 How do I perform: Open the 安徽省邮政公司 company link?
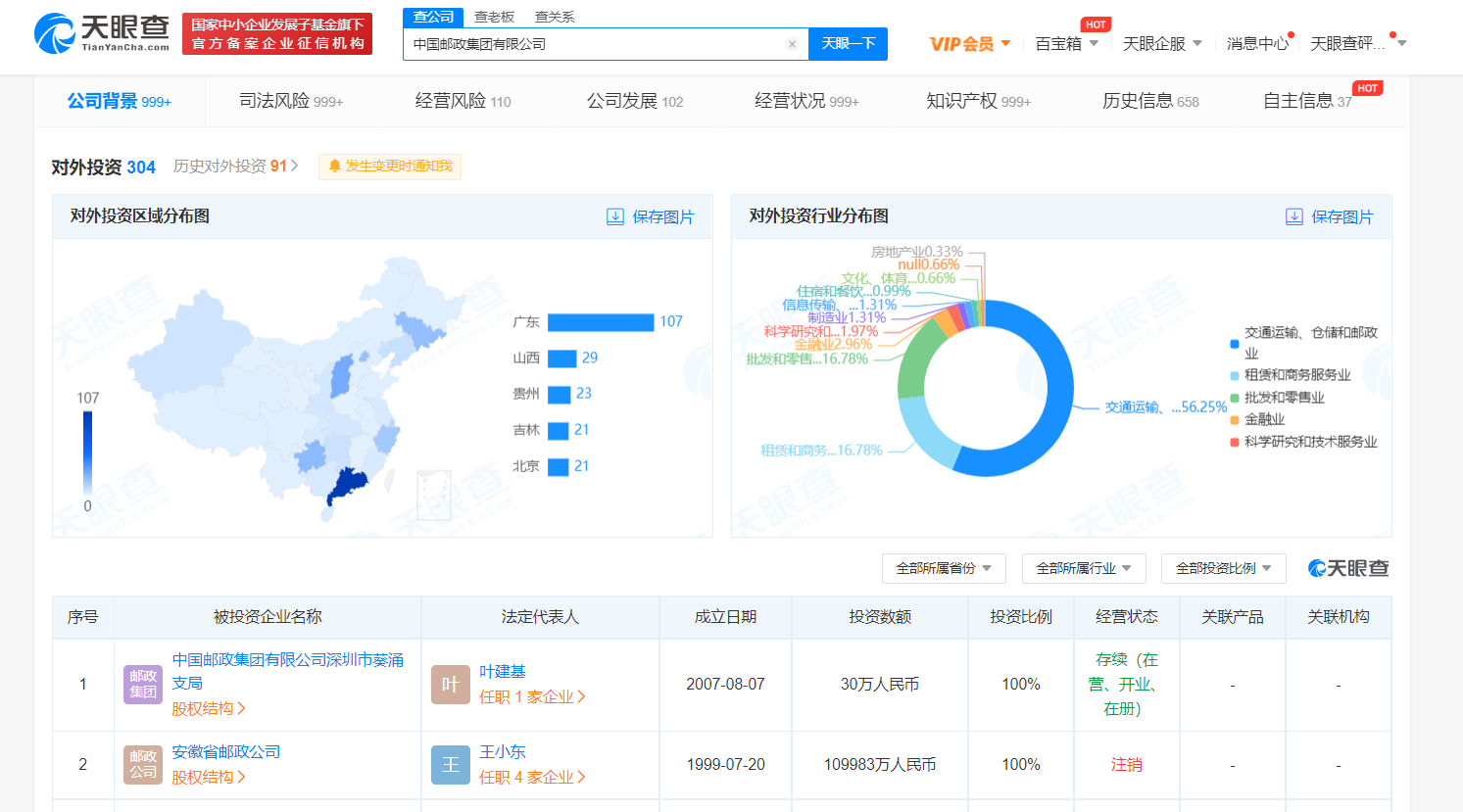pos(226,751)
